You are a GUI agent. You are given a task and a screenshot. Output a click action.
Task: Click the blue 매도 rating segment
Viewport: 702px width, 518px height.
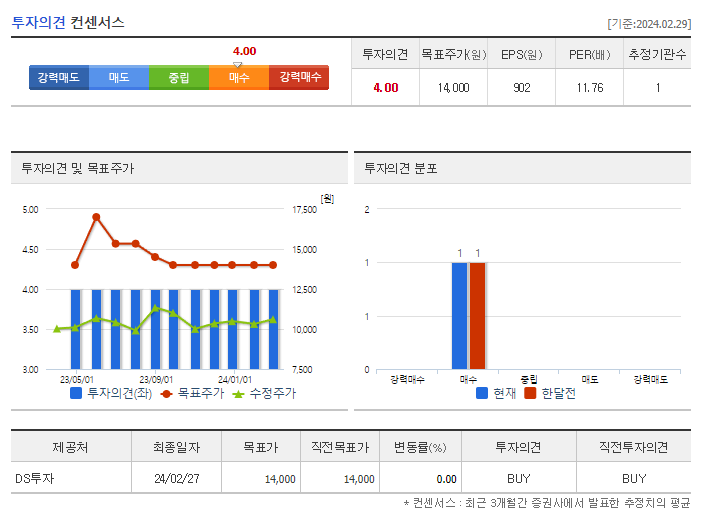119,77
